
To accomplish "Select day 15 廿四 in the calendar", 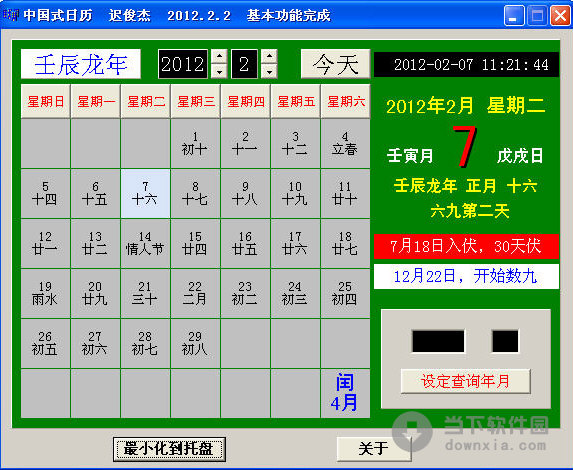I will [x=196, y=244].
